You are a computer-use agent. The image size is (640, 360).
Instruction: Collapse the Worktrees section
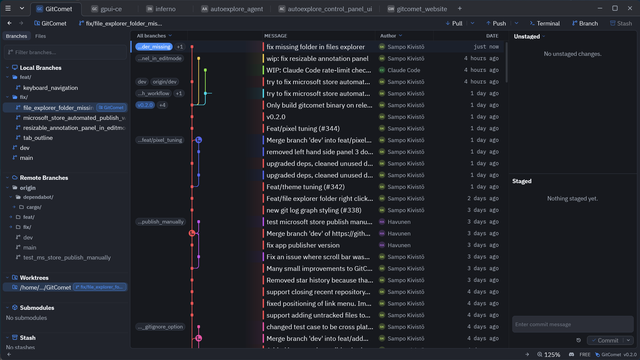coord(7,278)
